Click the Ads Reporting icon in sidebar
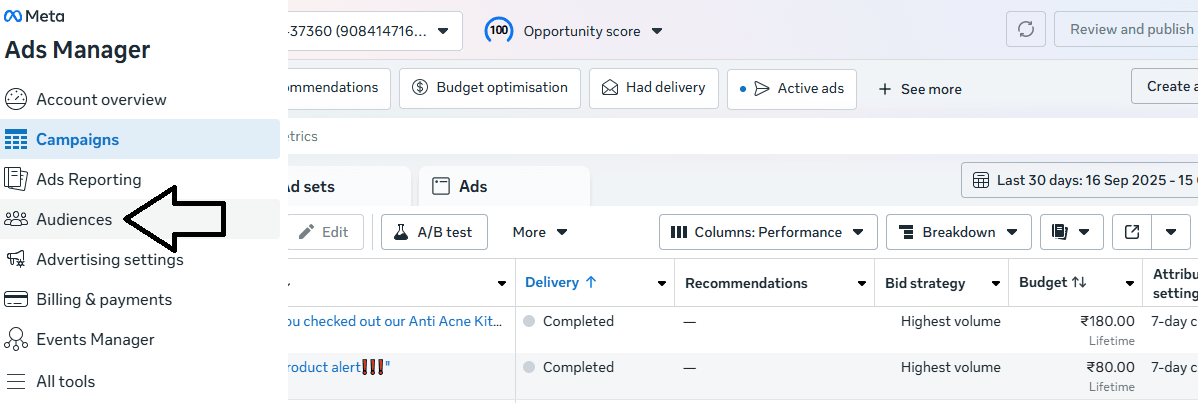The width and height of the screenshot is (1198, 403). pos(16,179)
